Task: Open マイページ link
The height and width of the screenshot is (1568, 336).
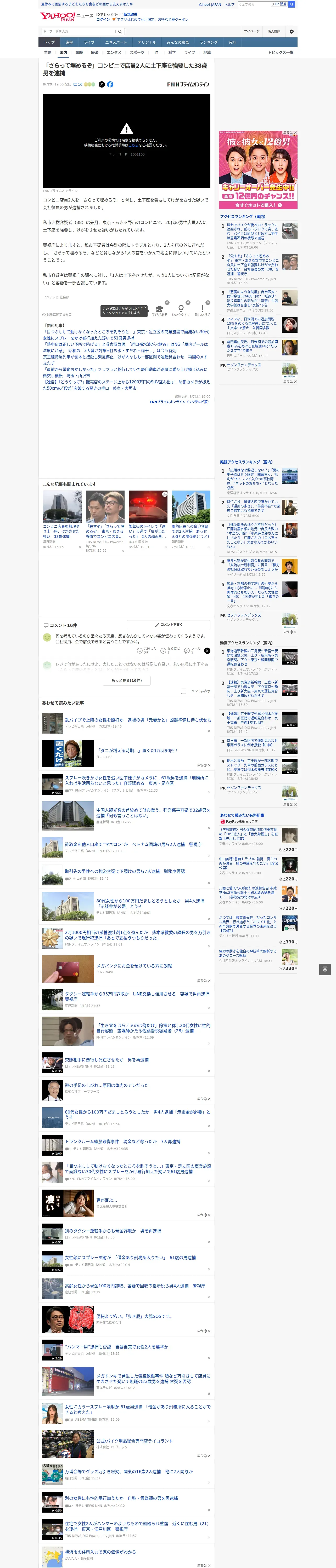Action: (x=252, y=32)
